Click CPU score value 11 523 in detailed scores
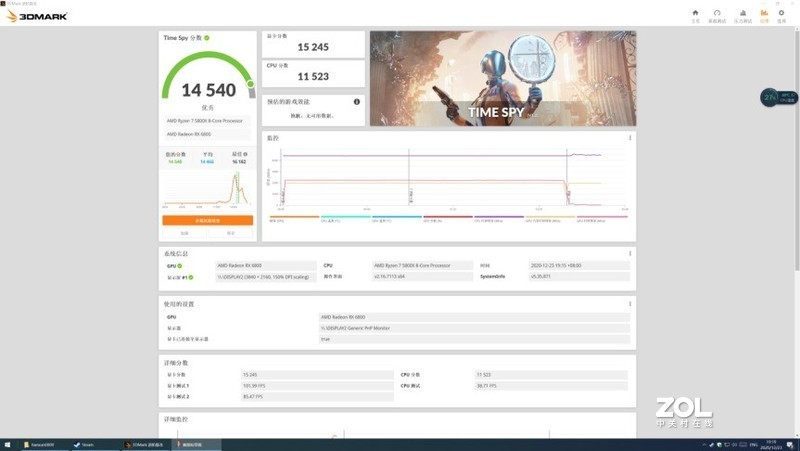Image resolution: width=800 pixels, height=451 pixels. point(551,375)
